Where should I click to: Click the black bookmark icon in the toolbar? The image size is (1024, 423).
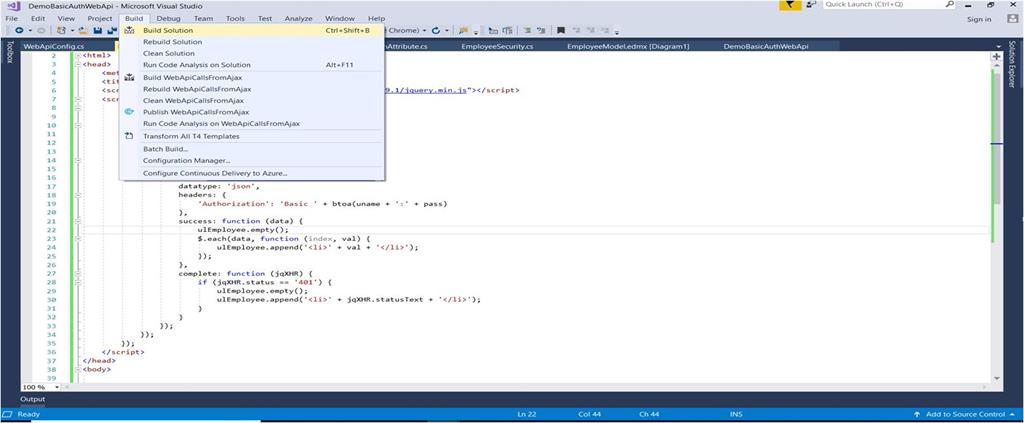(x=560, y=31)
